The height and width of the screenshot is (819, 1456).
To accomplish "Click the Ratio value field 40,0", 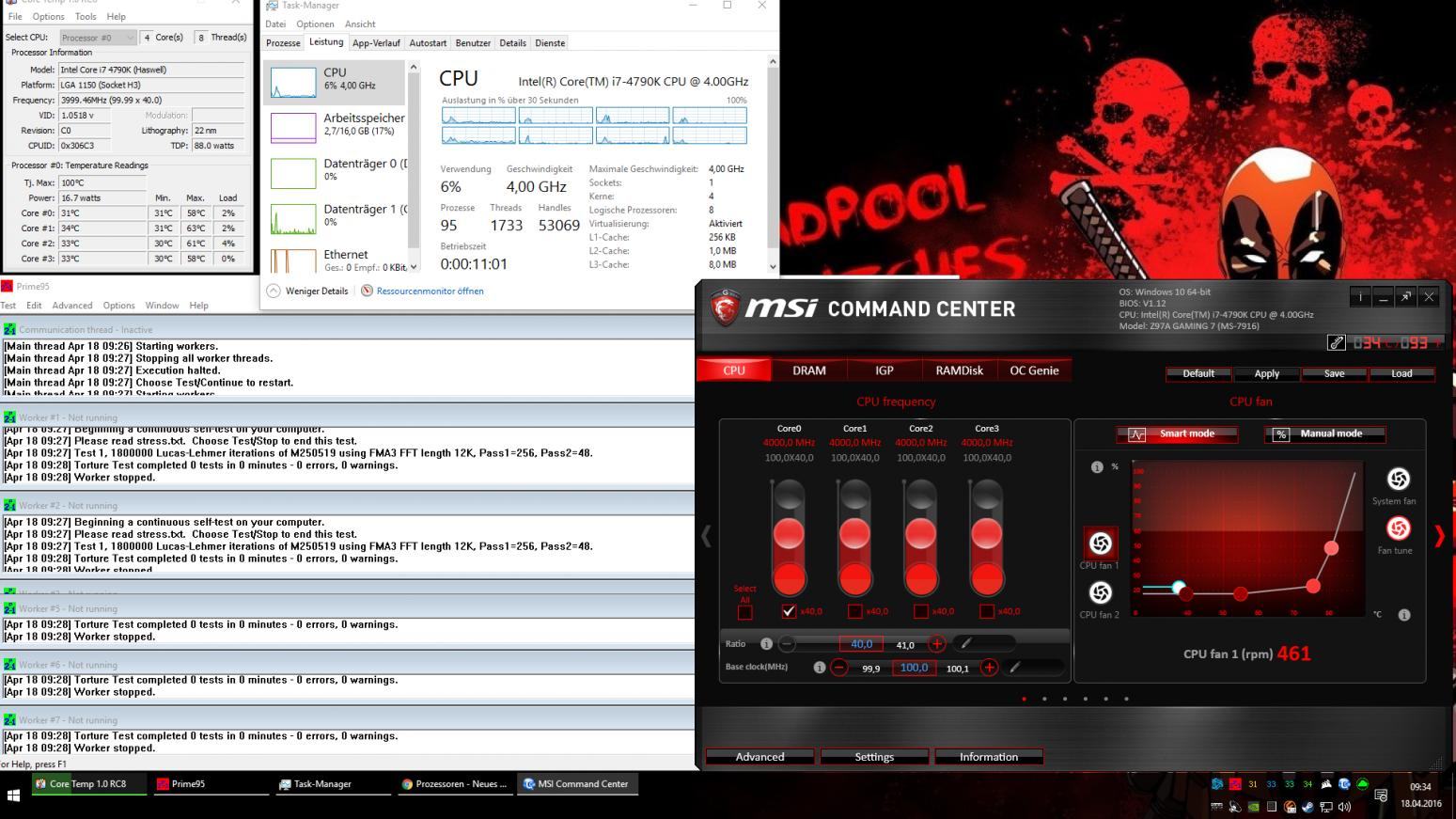I will click(861, 644).
